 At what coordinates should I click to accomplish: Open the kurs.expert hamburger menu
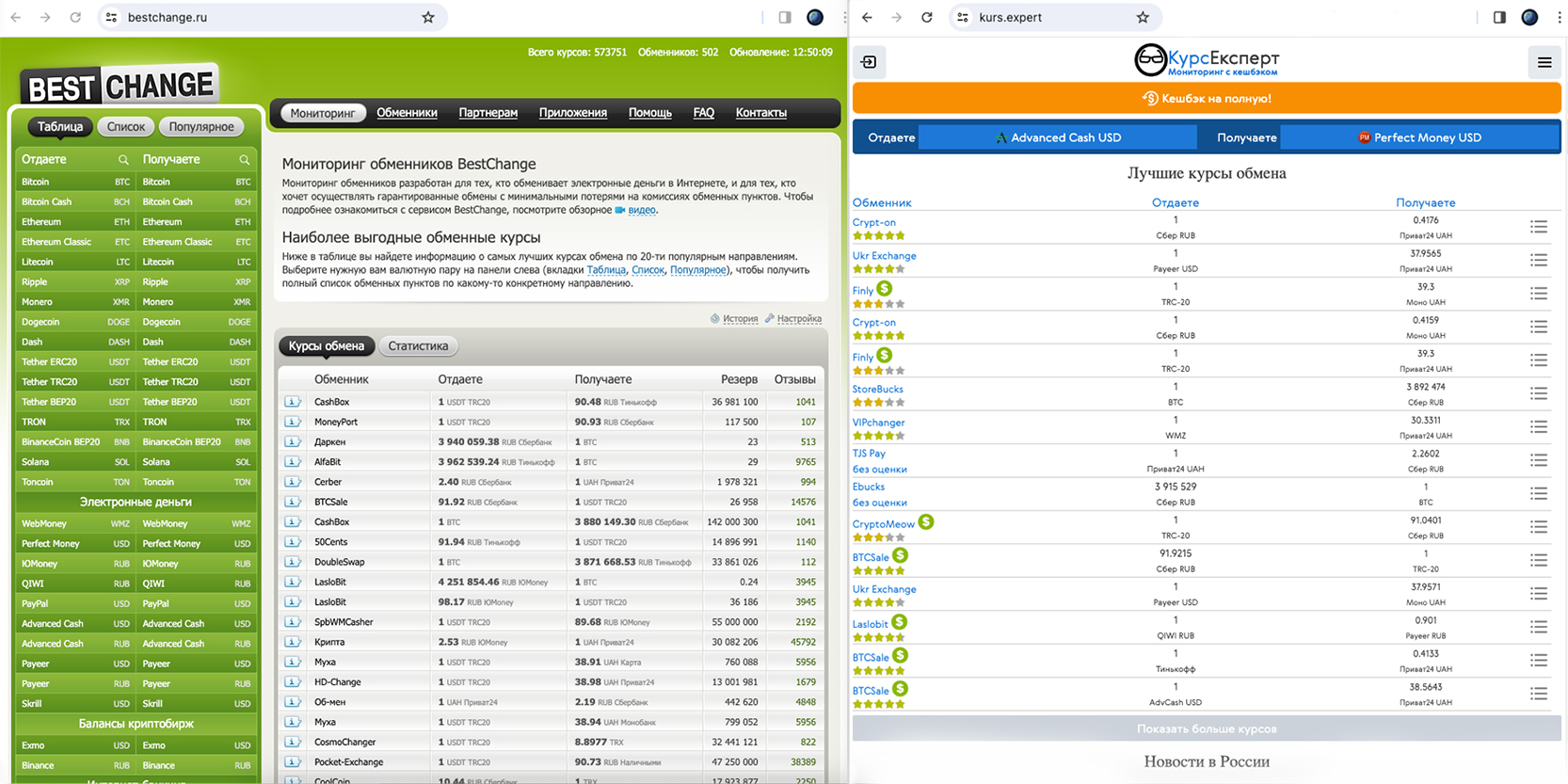[1544, 62]
